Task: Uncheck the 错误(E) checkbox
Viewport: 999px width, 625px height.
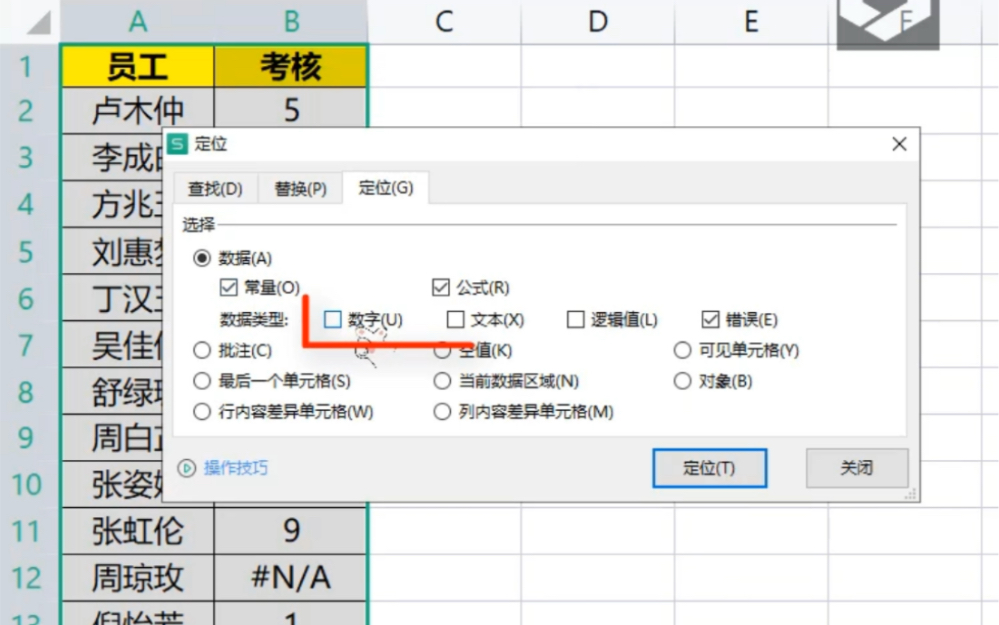Action: (710, 318)
